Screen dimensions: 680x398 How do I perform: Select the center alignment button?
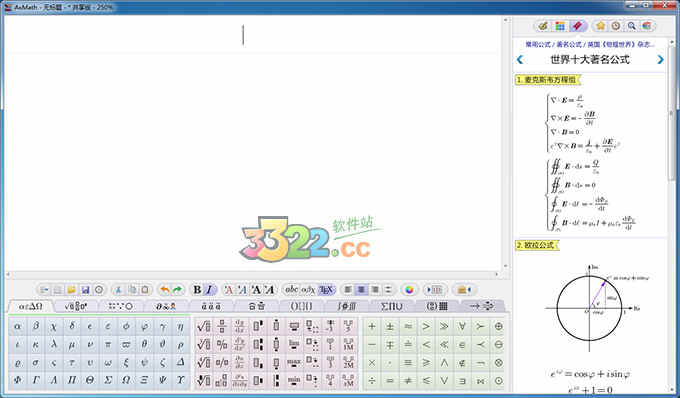(361, 290)
